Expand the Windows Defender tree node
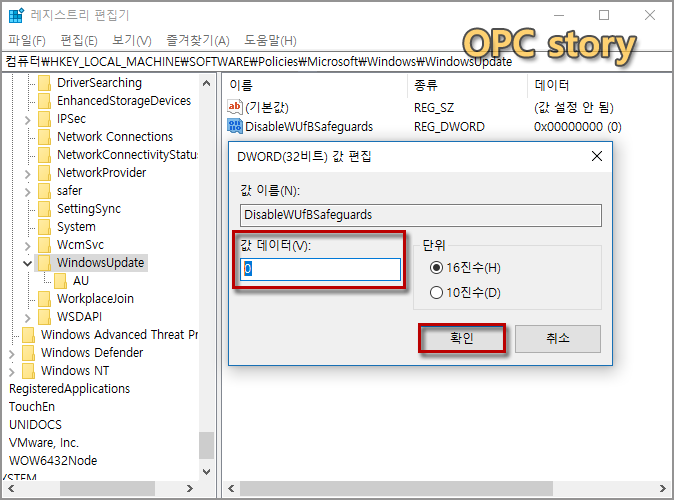Image resolution: width=674 pixels, height=500 pixels. 12,354
